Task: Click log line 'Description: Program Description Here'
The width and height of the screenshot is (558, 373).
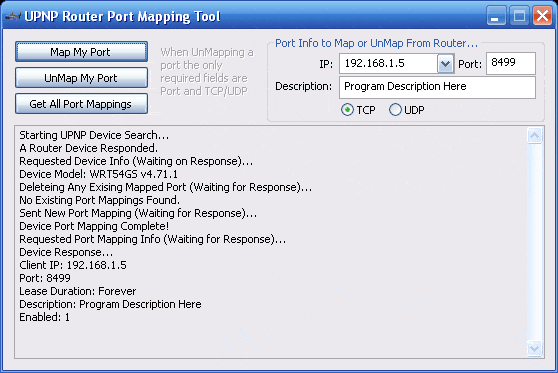Action: (110, 304)
